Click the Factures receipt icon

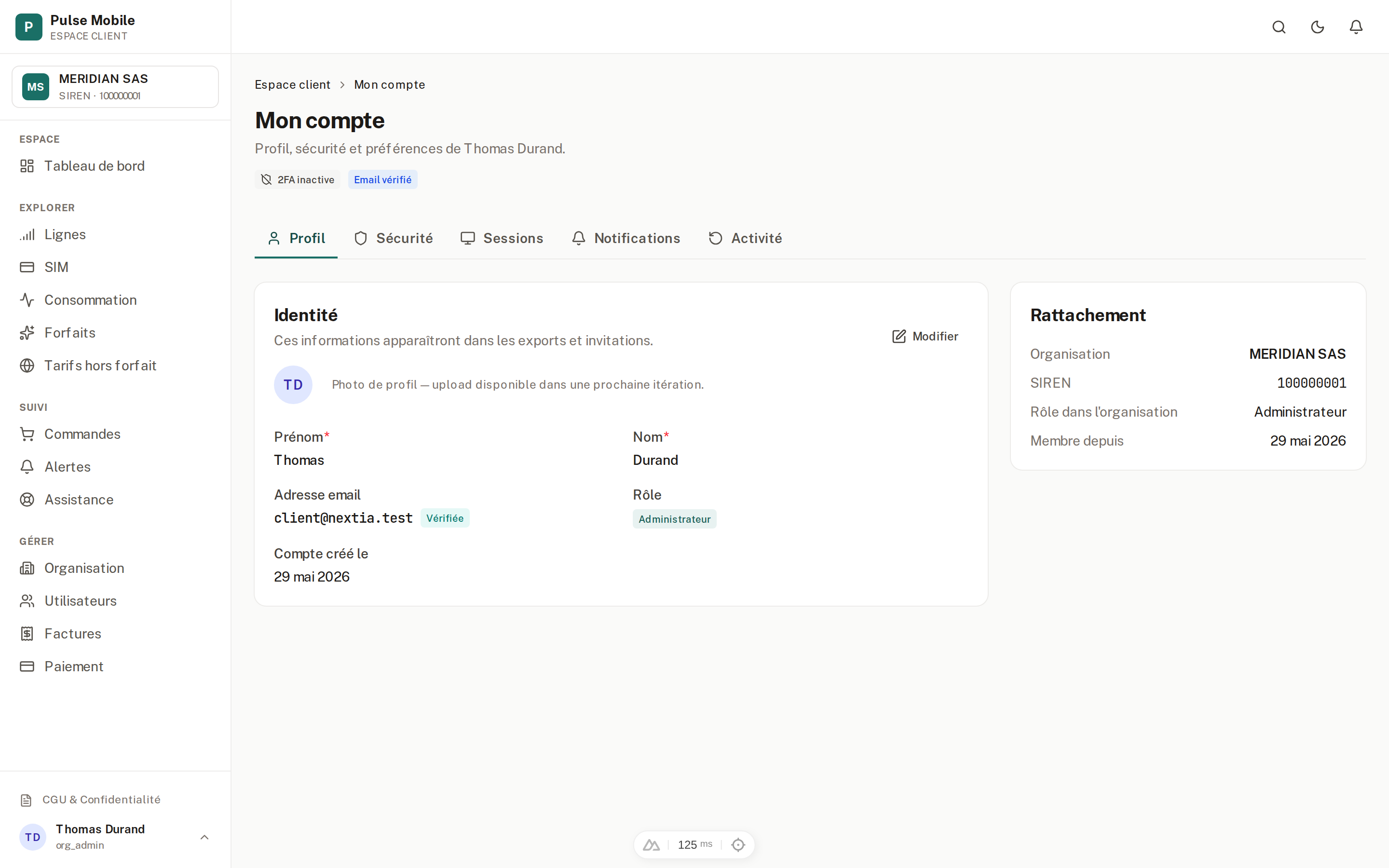click(27, 633)
